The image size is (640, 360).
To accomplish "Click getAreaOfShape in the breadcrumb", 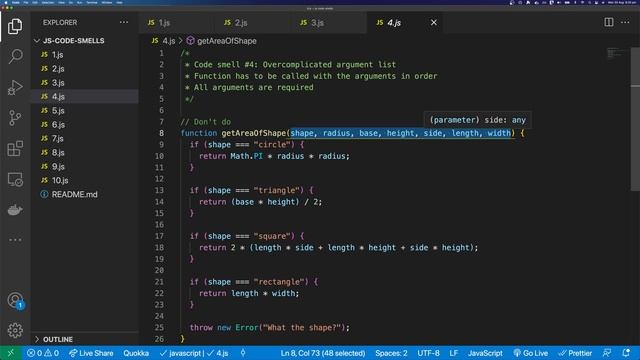I will (227, 41).
